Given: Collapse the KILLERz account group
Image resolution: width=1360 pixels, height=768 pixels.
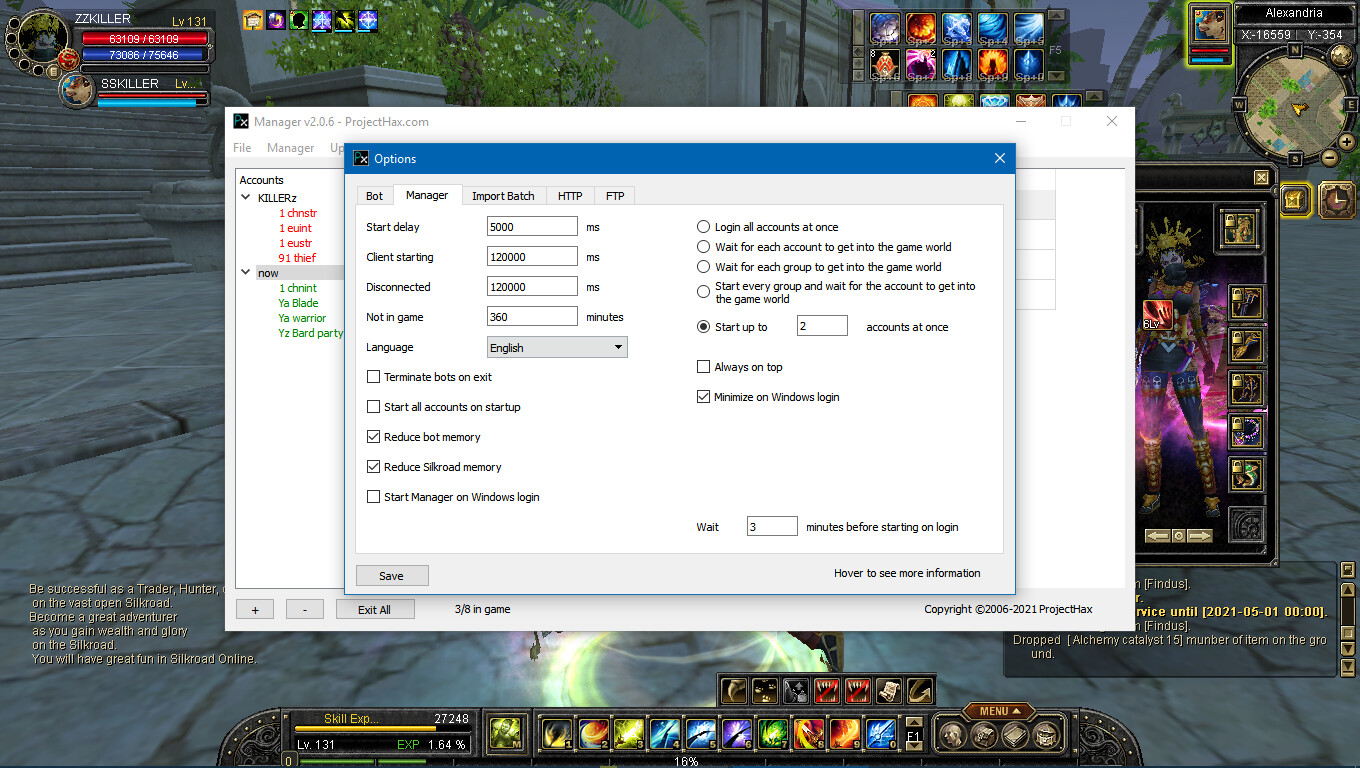Looking at the screenshot, I should [x=246, y=198].
